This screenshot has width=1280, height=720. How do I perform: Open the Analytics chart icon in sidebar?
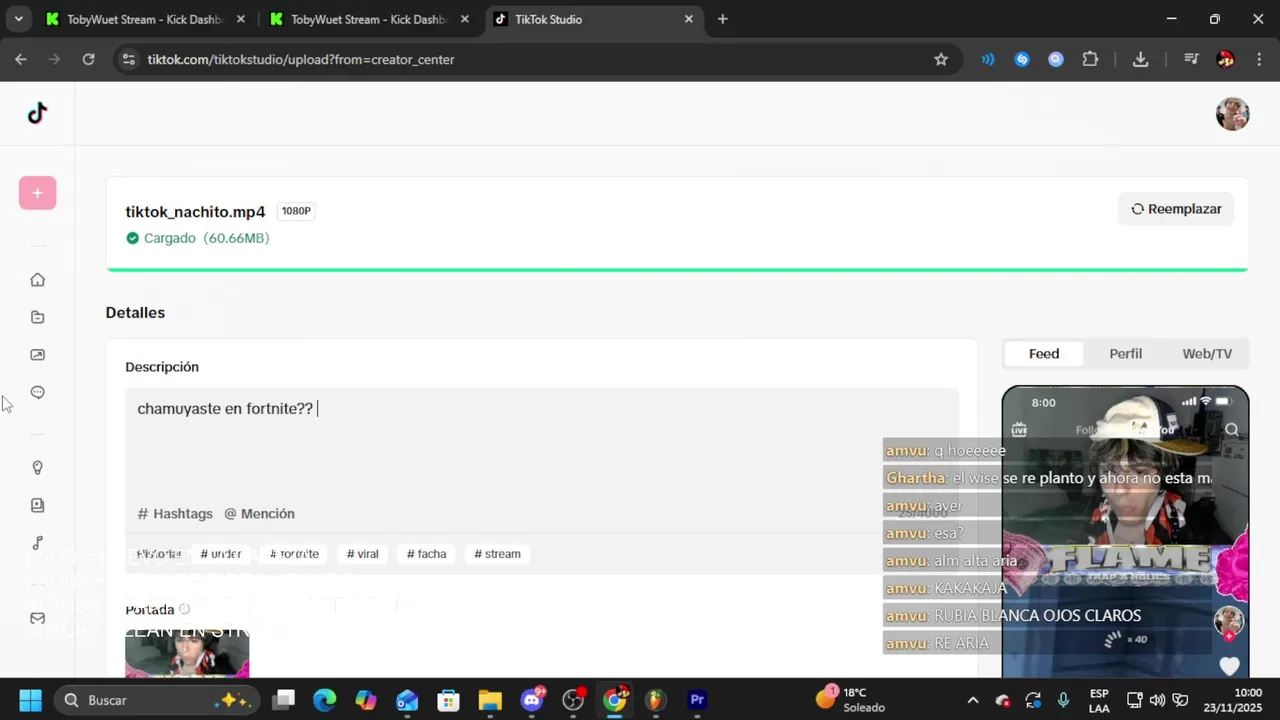(37, 355)
